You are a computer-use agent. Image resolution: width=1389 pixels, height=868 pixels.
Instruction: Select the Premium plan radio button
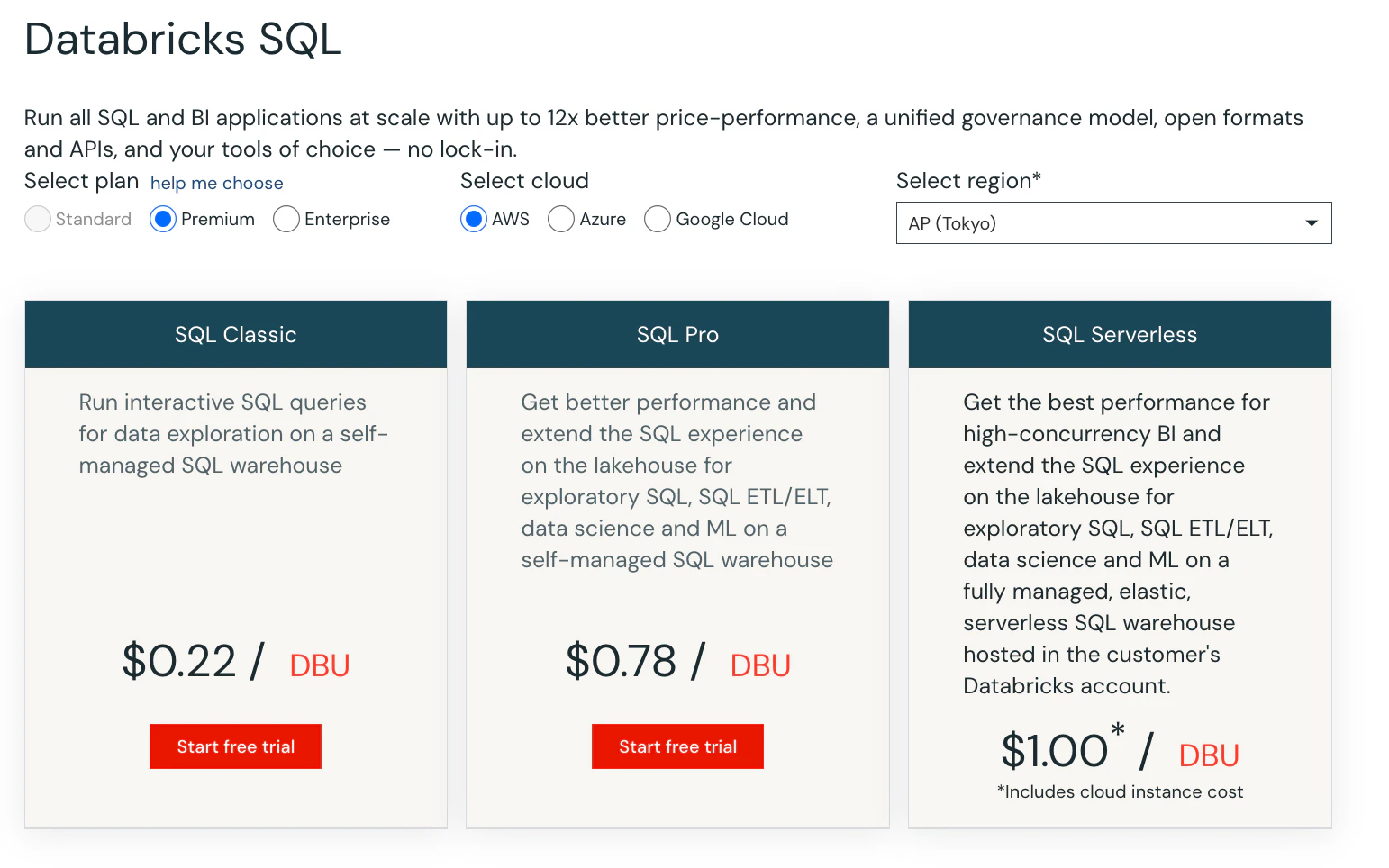(163, 219)
